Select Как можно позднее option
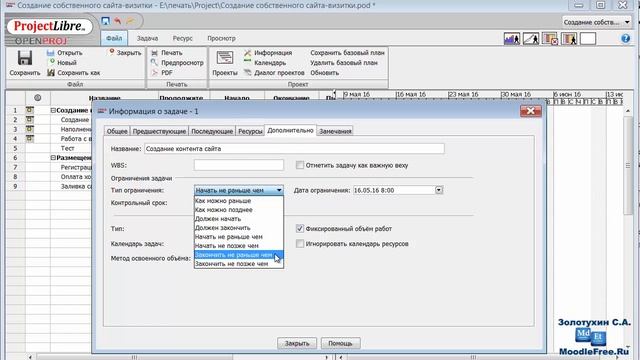 (239, 210)
